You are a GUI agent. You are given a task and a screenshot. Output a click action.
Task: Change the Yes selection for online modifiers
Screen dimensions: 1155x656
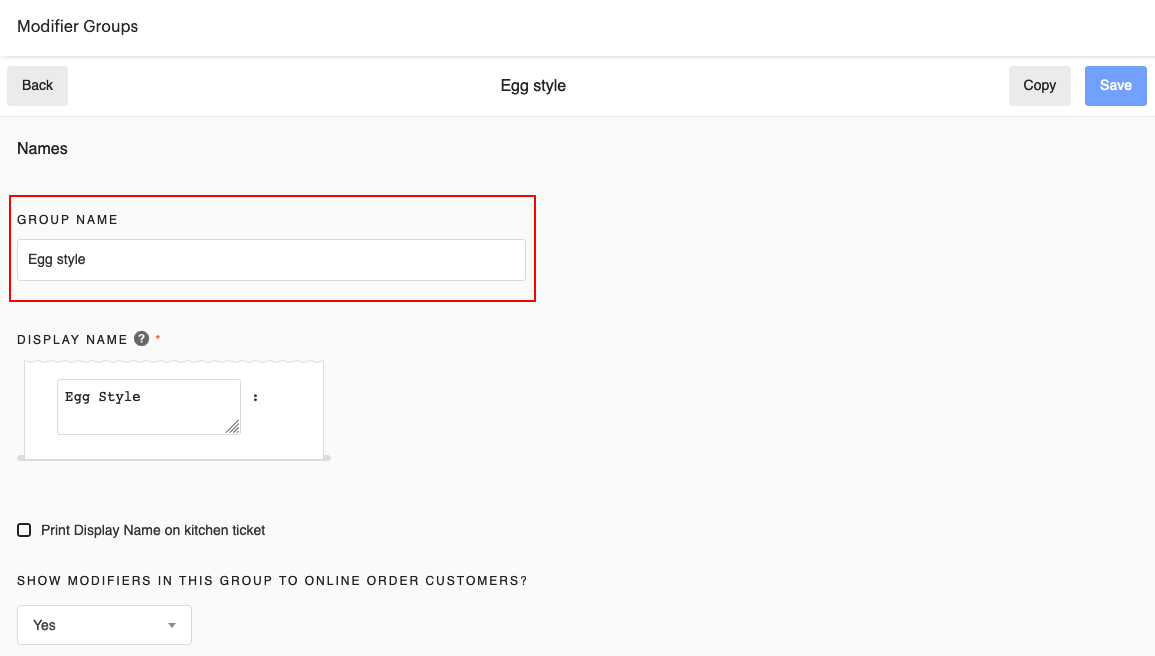(x=104, y=624)
